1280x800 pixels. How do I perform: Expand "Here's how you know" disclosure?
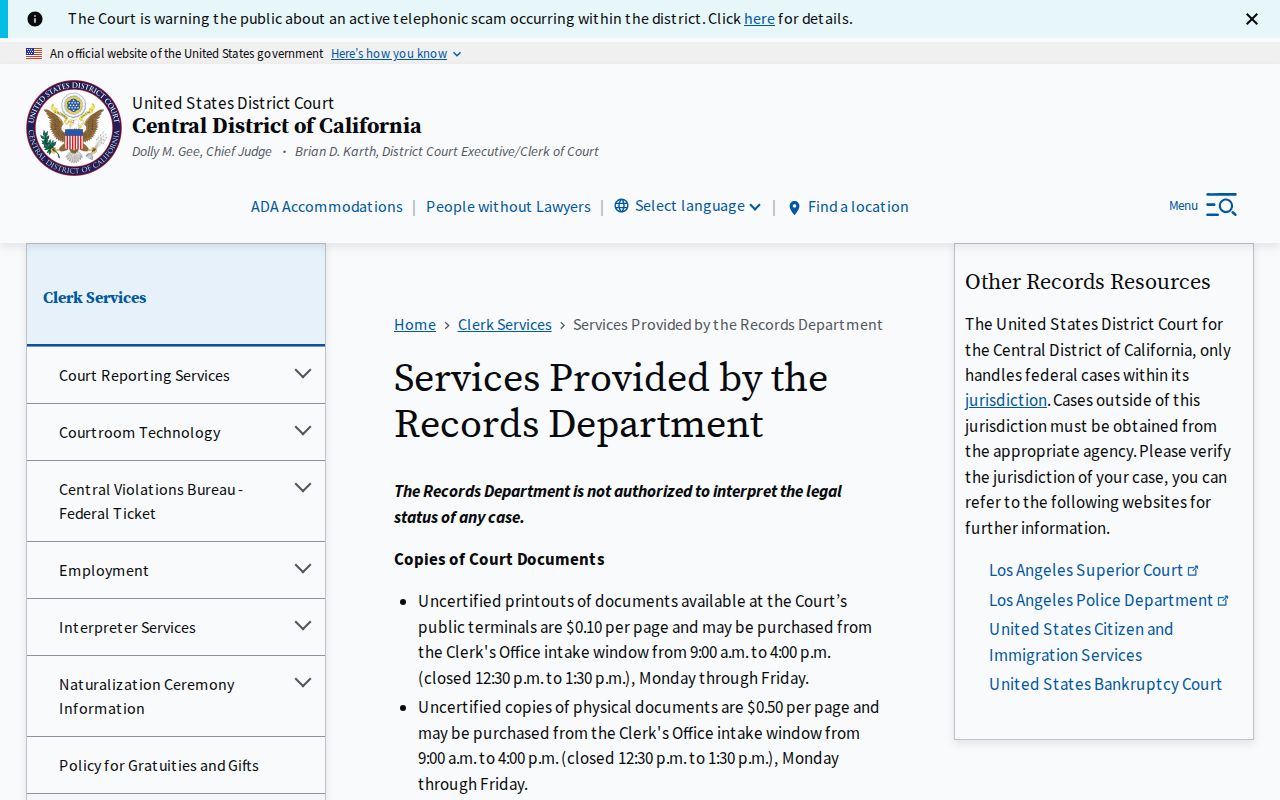pyautogui.click(x=396, y=54)
